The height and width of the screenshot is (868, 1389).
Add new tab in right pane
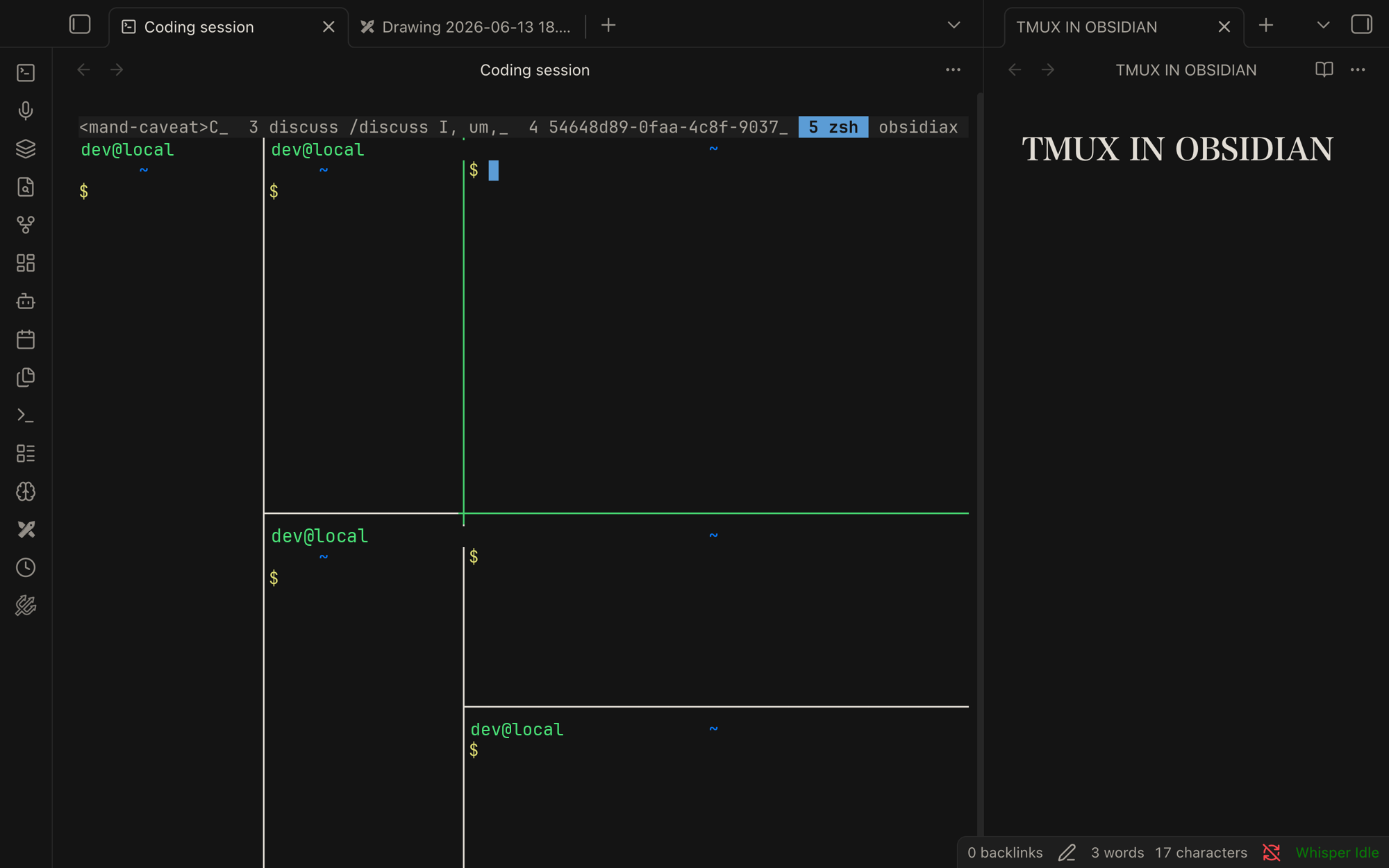click(1266, 26)
